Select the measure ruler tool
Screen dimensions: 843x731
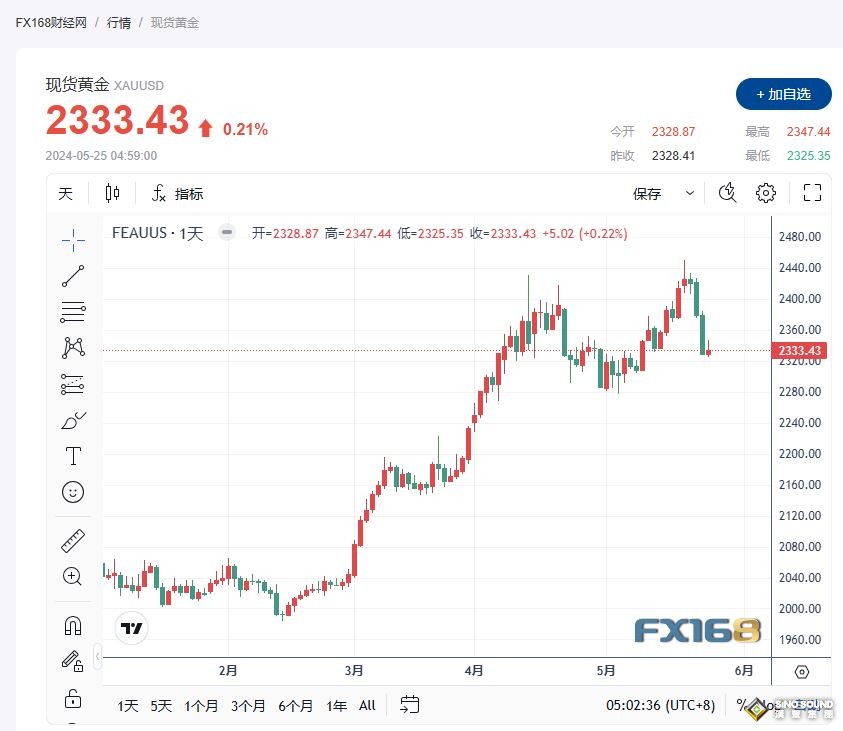click(72, 538)
